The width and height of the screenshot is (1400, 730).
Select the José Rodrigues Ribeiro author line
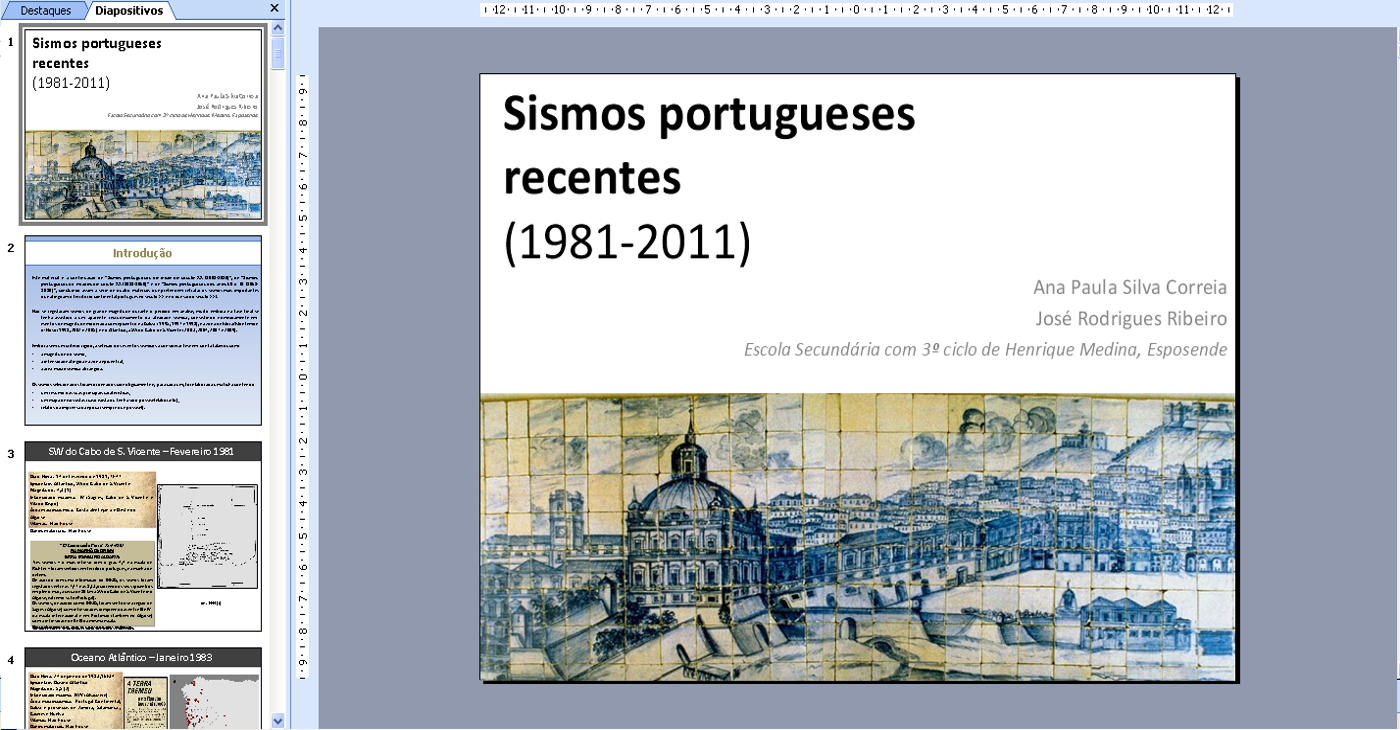coord(1131,319)
